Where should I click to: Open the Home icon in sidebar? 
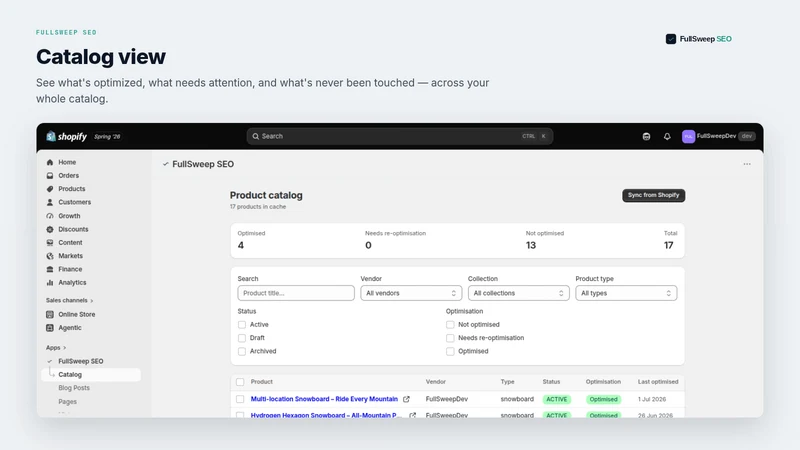pyautogui.click(x=49, y=162)
